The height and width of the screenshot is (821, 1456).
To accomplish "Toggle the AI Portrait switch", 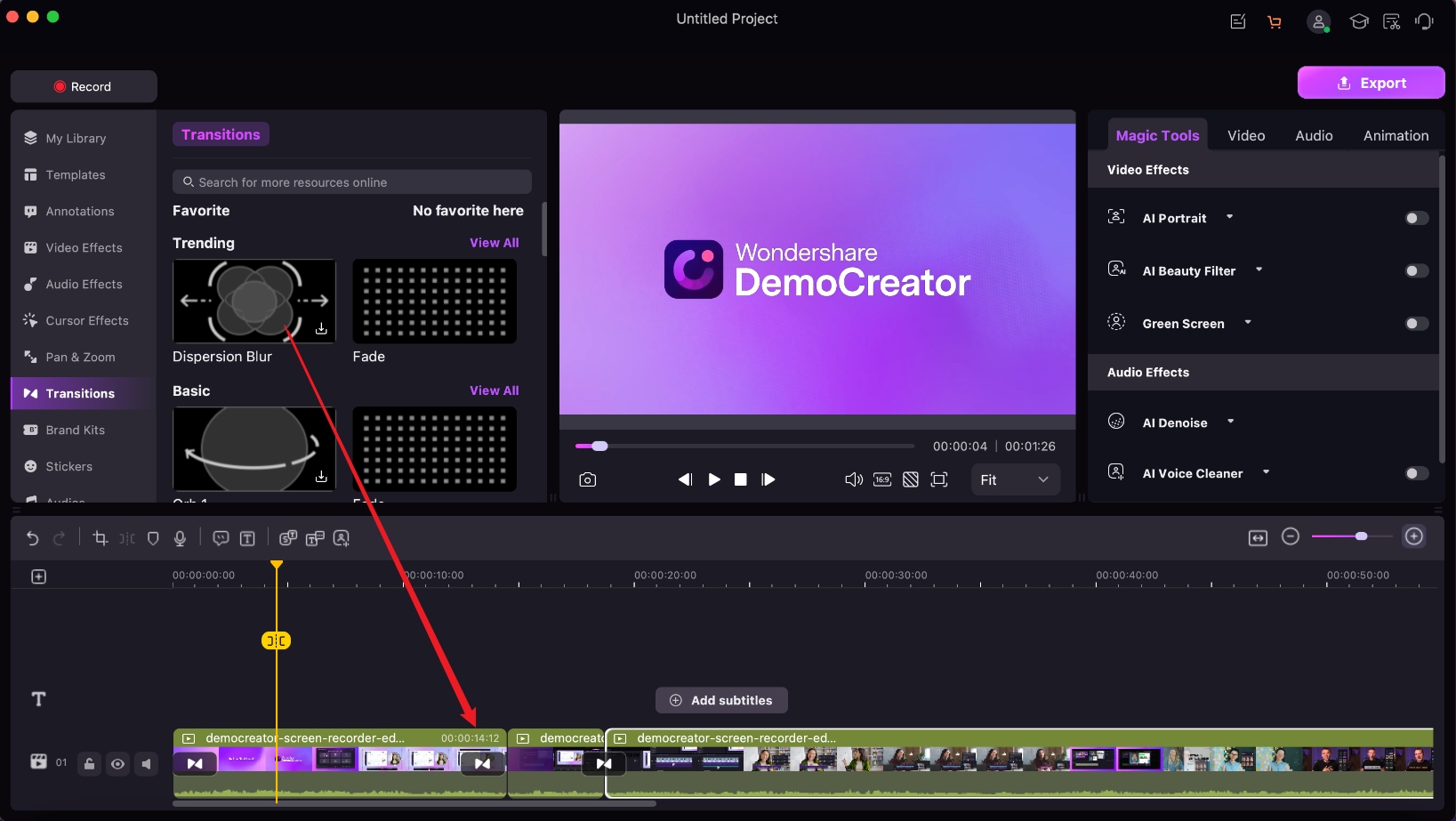I will pos(1417,218).
